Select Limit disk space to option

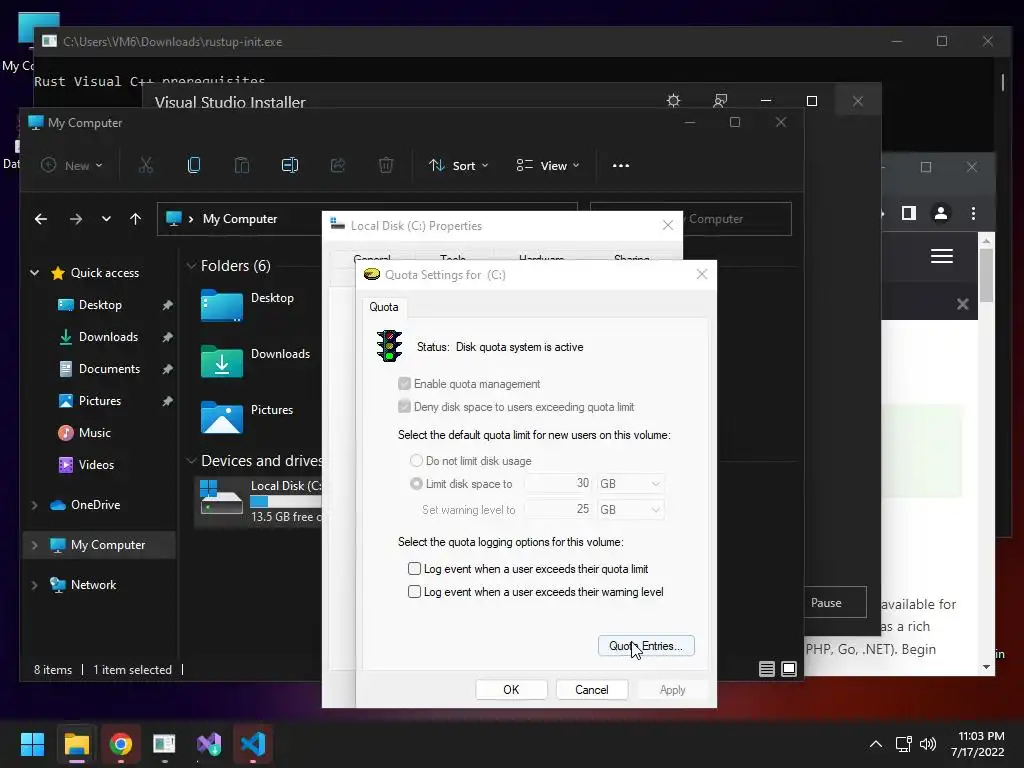pos(416,483)
